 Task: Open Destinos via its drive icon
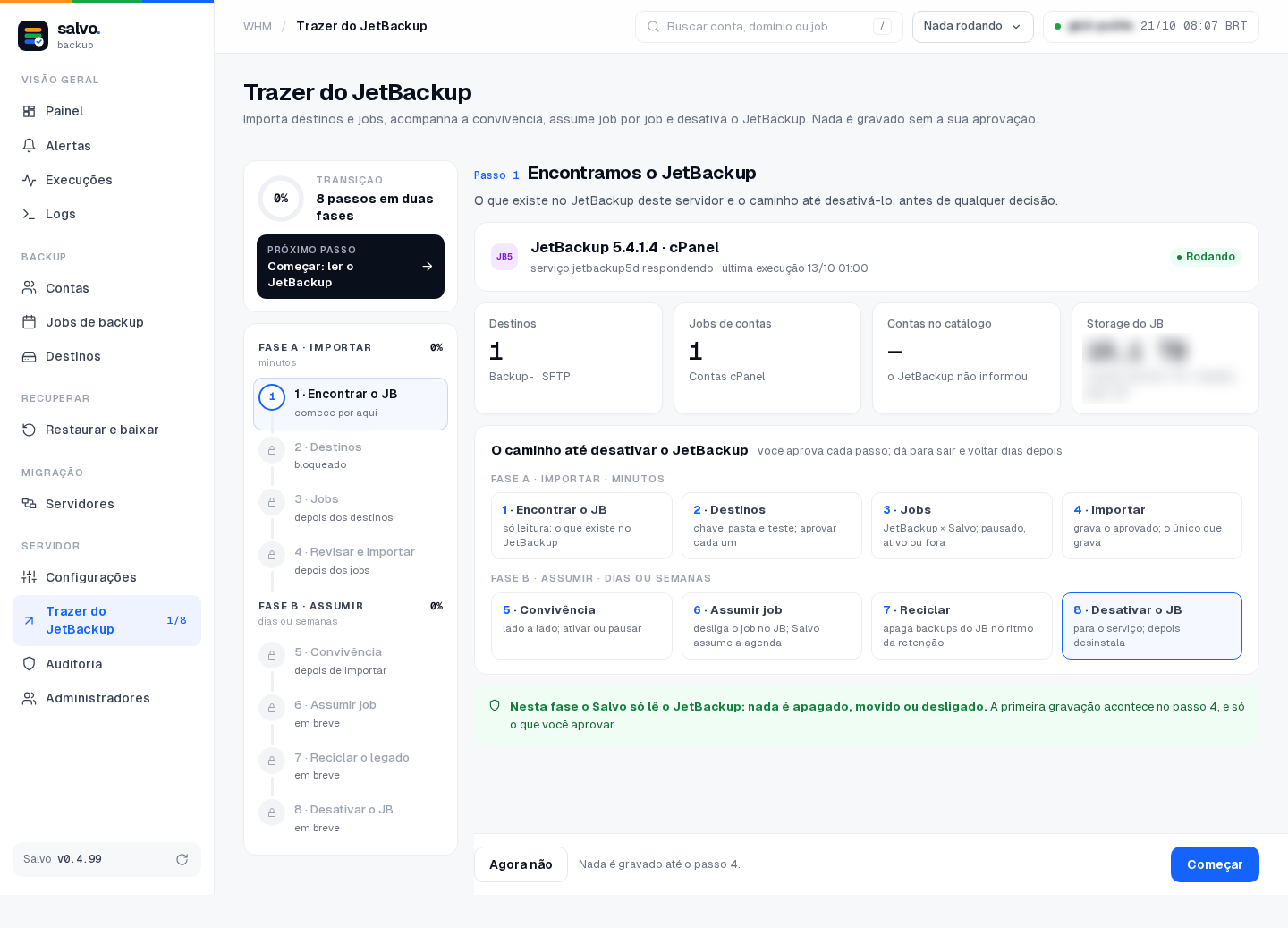(x=30, y=356)
